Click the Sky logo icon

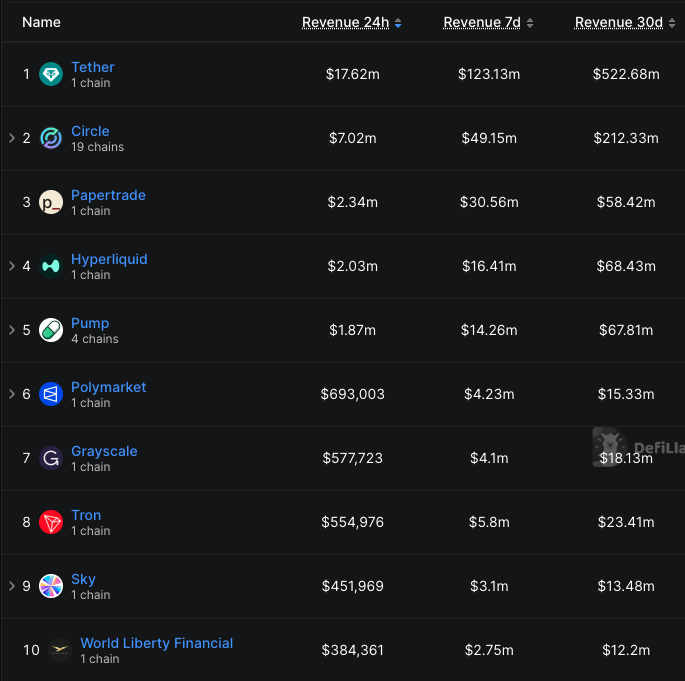[51, 586]
